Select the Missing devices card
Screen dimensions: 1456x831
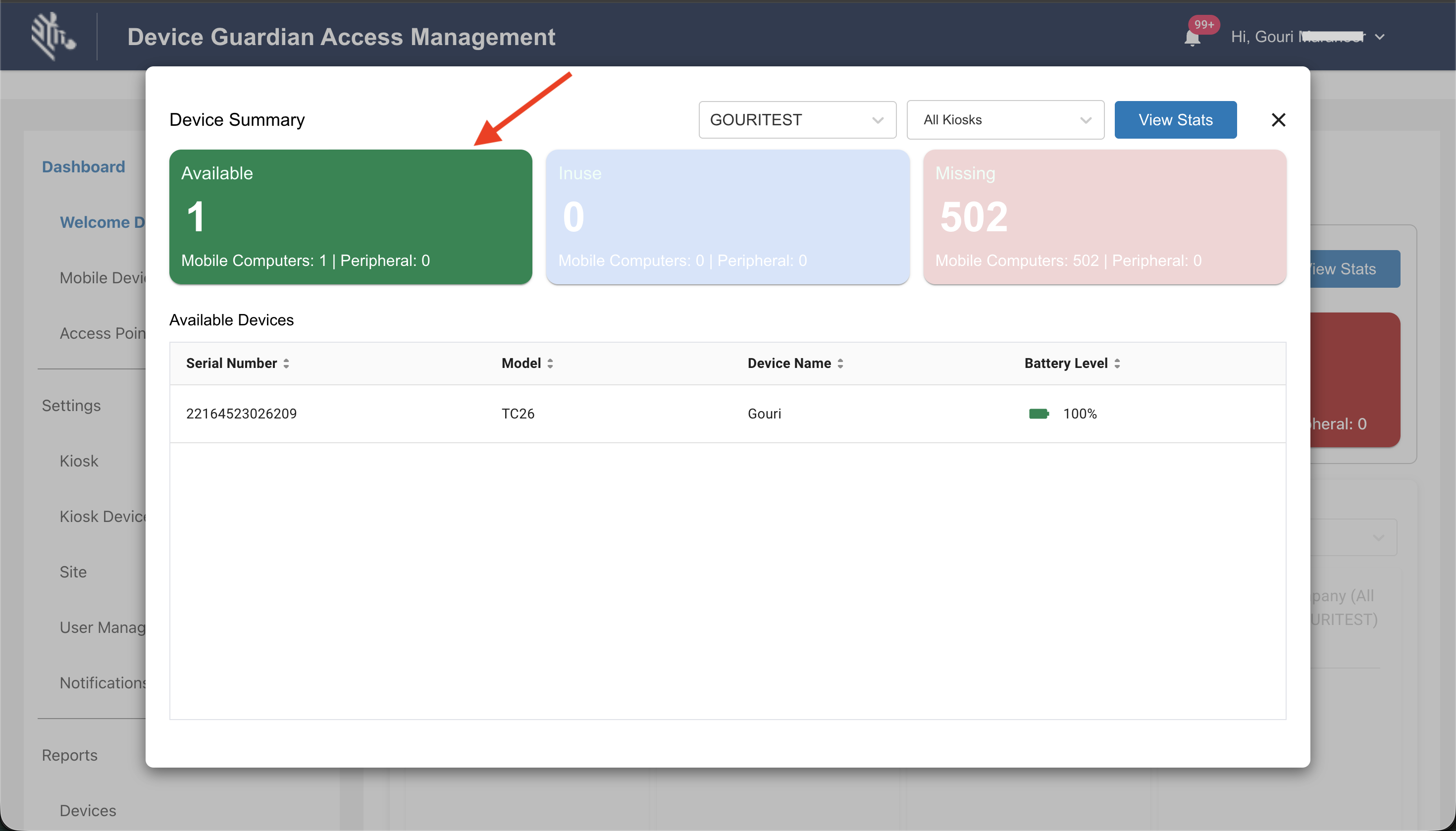click(x=1104, y=217)
